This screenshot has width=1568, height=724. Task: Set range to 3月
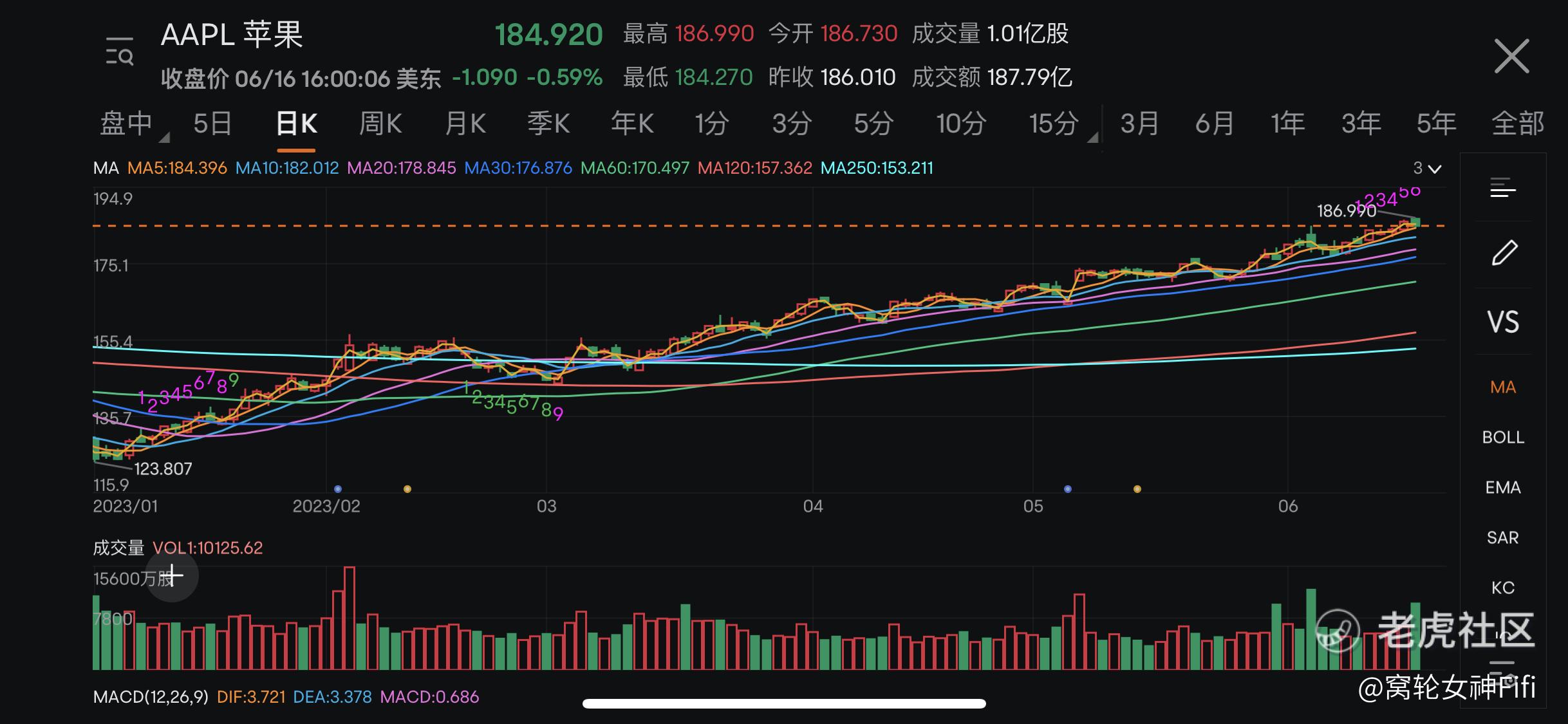coord(1139,123)
